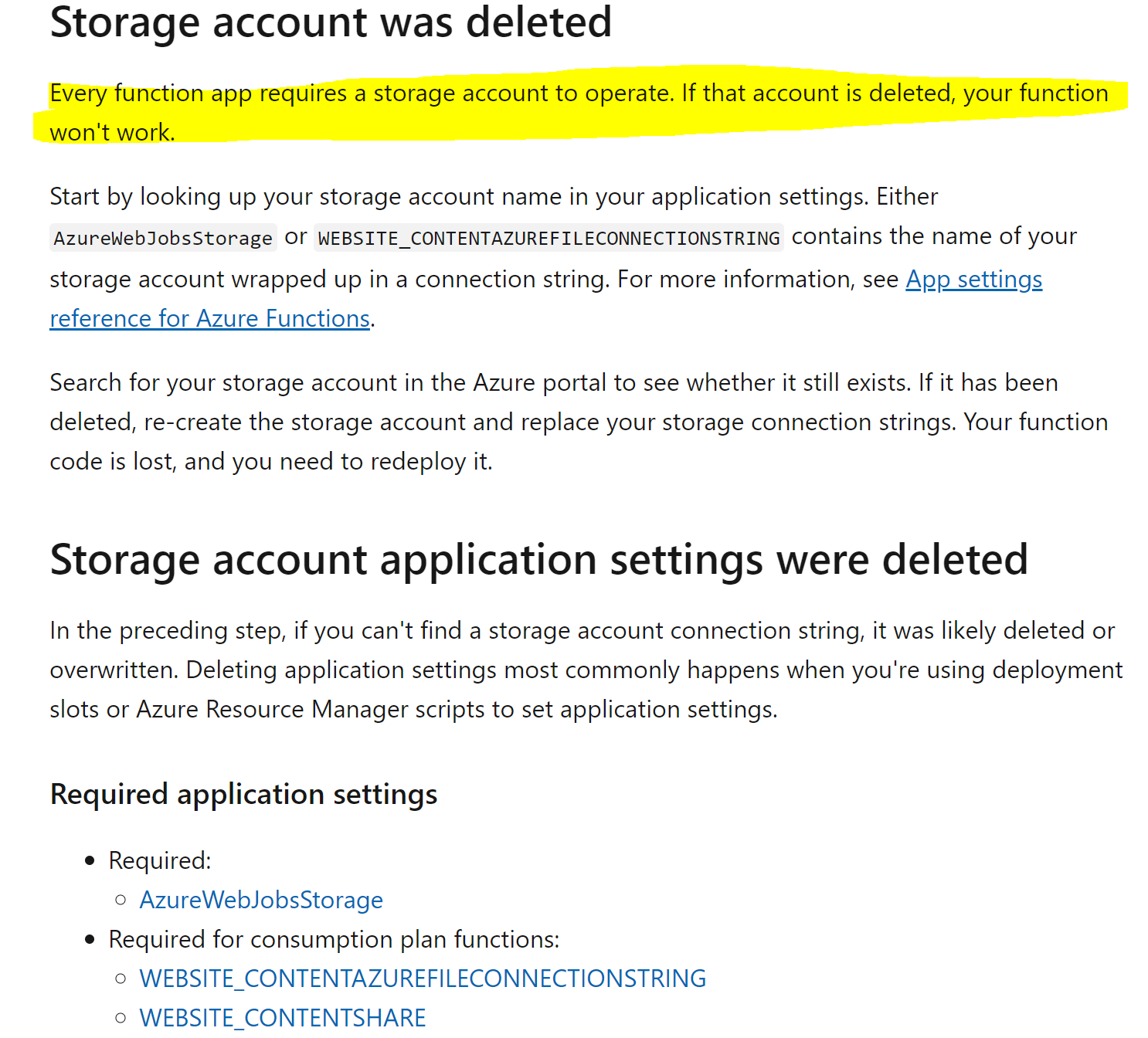Click the paragraph starting 'In the preceding step'

coord(586,670)
